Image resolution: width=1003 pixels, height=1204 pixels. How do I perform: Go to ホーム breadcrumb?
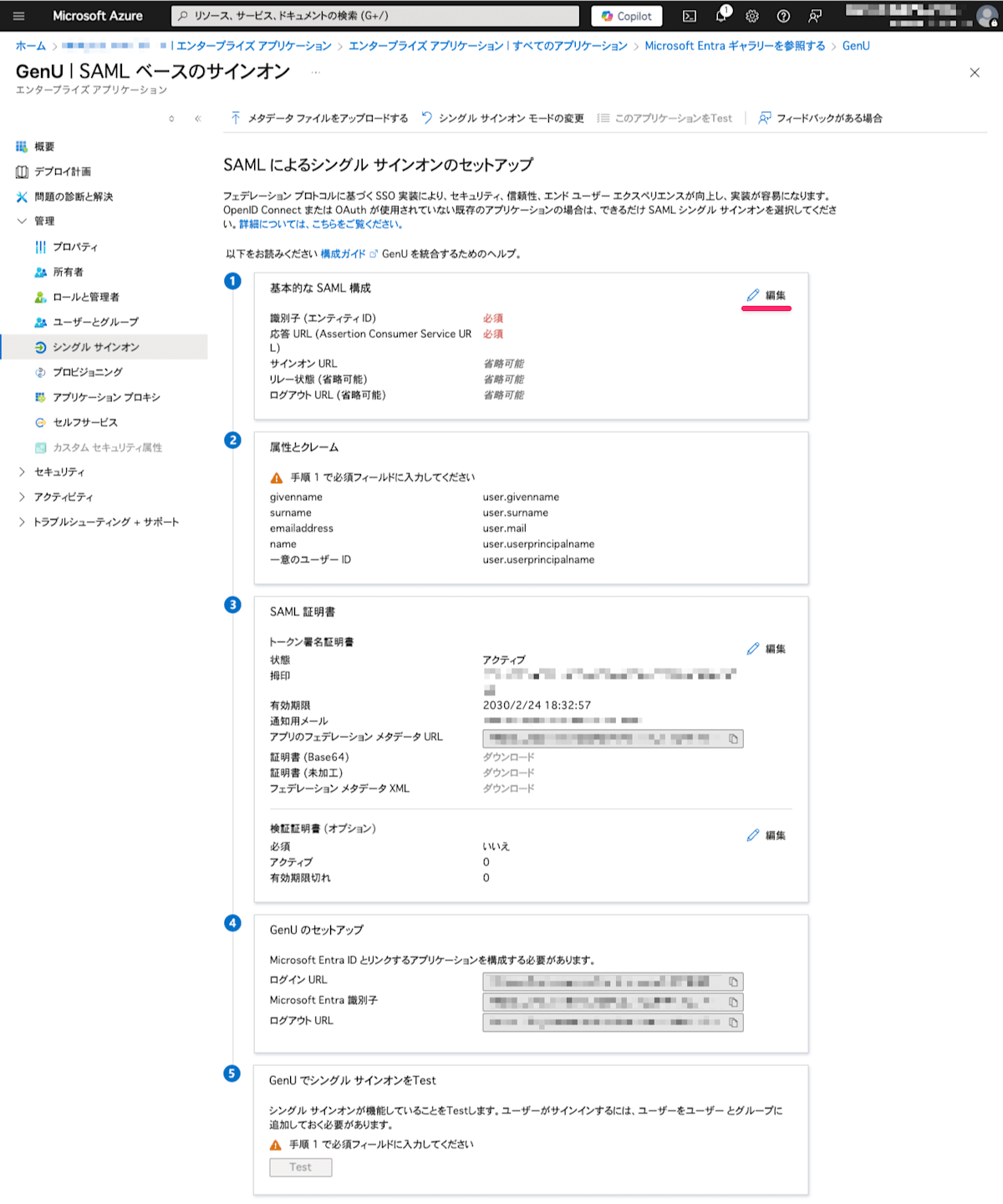pos(30,46)
